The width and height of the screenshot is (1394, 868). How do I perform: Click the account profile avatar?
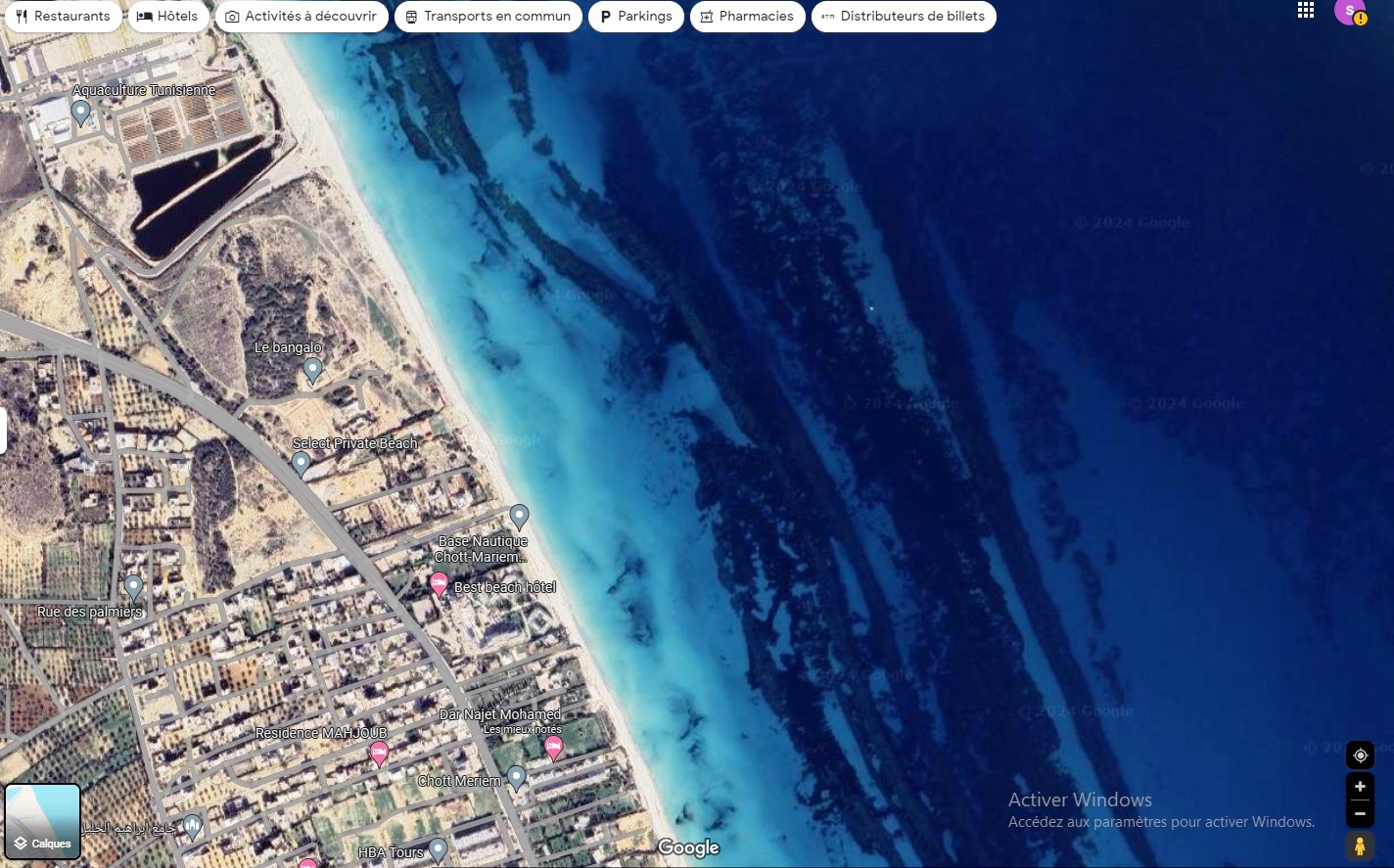point(1350,12)
